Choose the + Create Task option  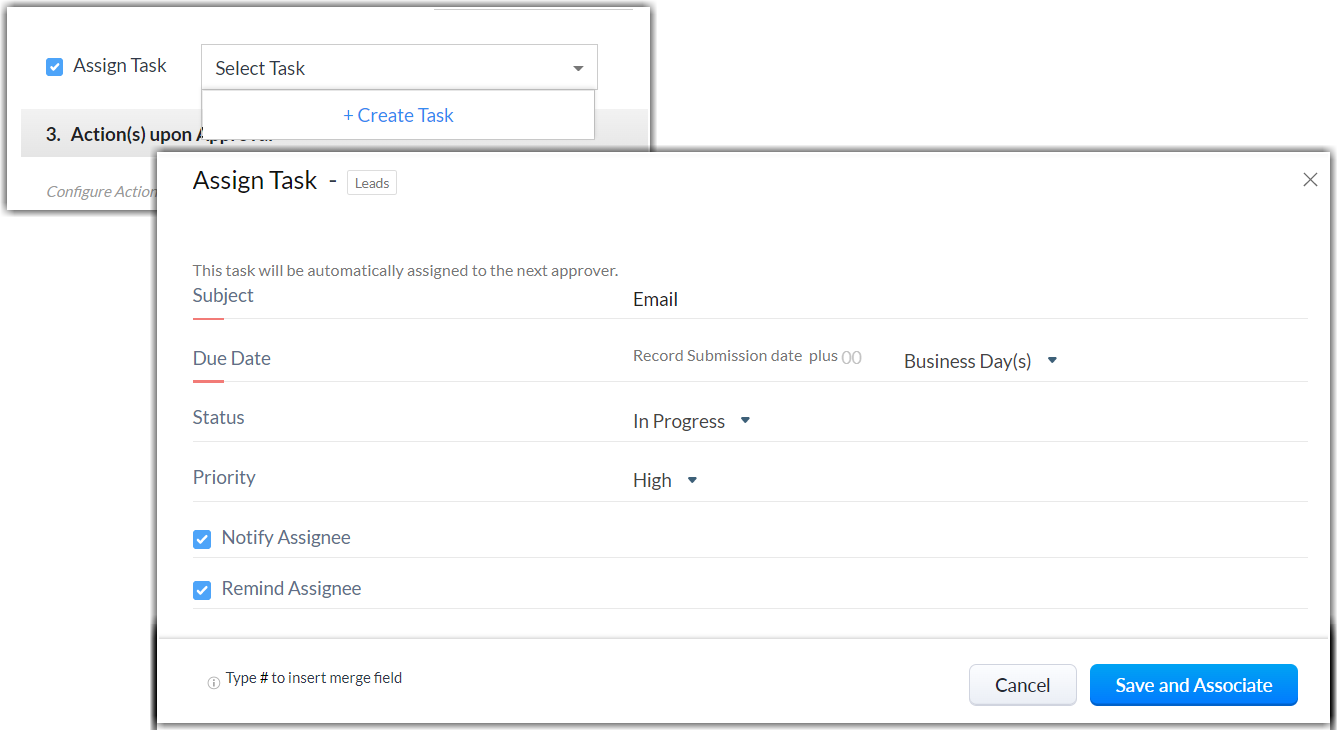(x=398, y=115)
